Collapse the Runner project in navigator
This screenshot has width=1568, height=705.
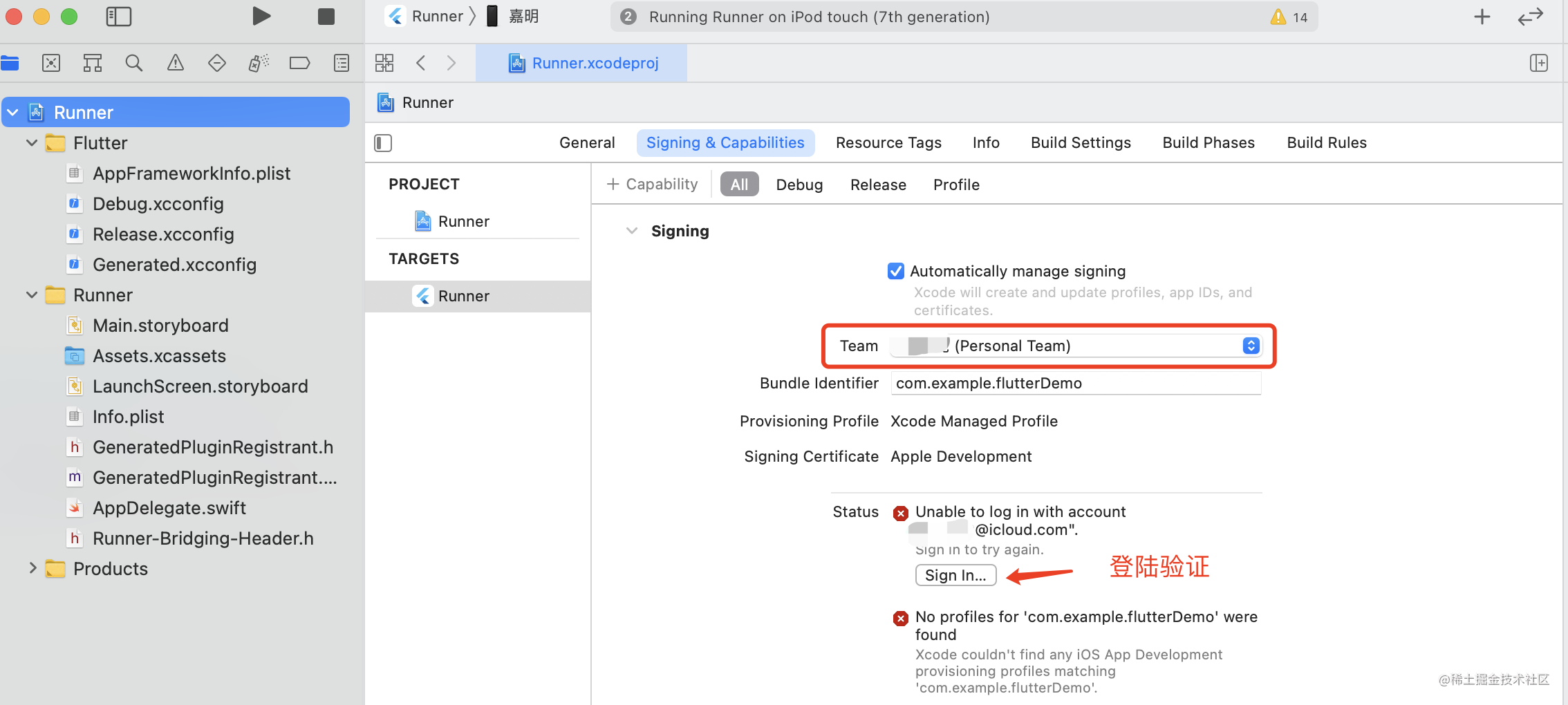point(12,112)
